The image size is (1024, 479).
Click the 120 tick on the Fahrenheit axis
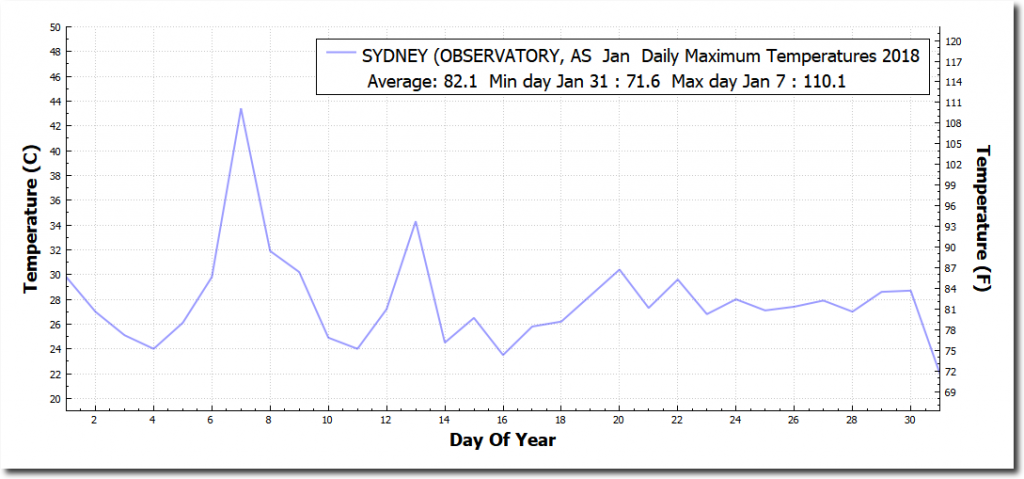[953, 41]
